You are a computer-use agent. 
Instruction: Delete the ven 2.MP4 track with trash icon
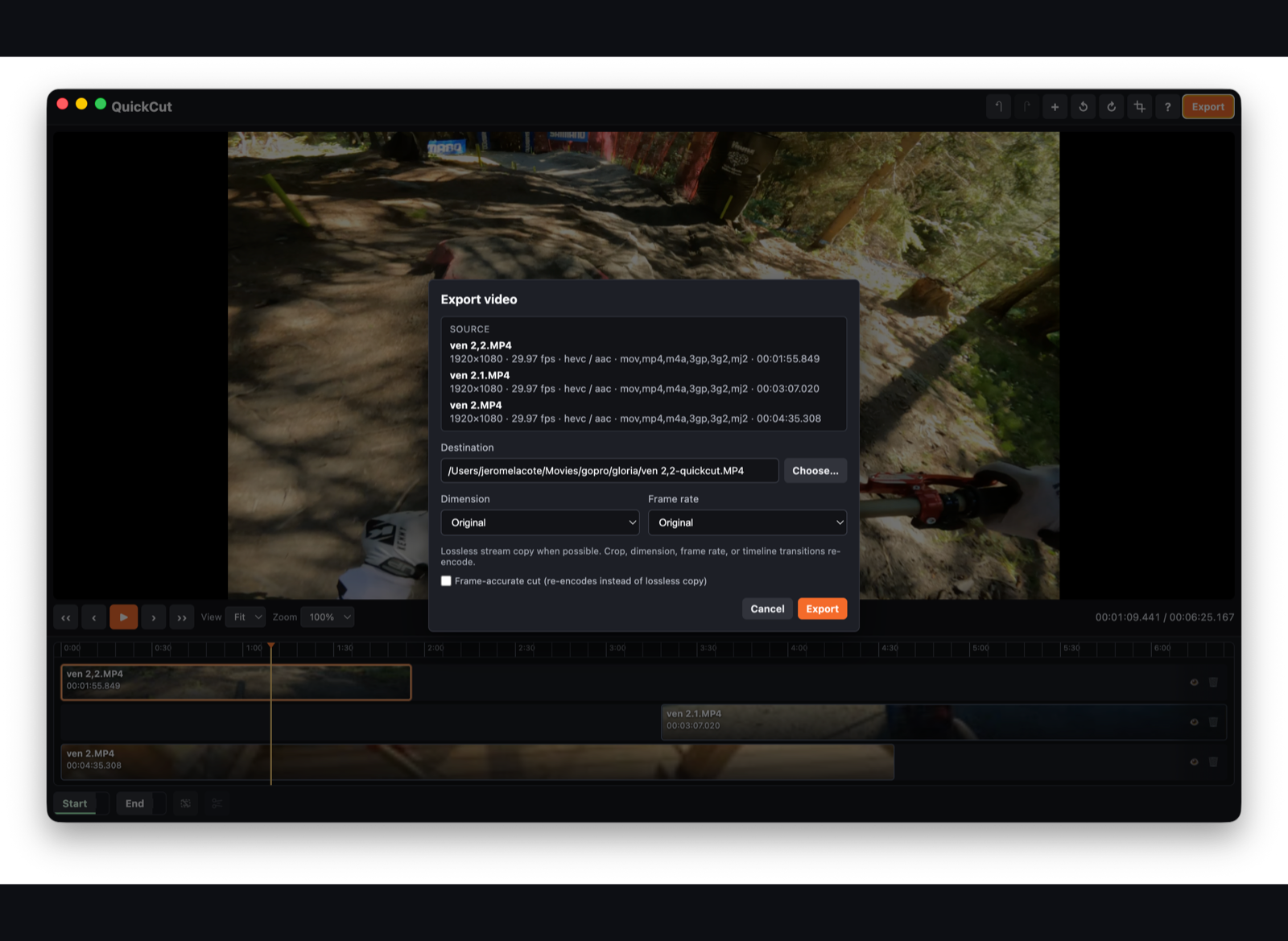coord(1213,761)
